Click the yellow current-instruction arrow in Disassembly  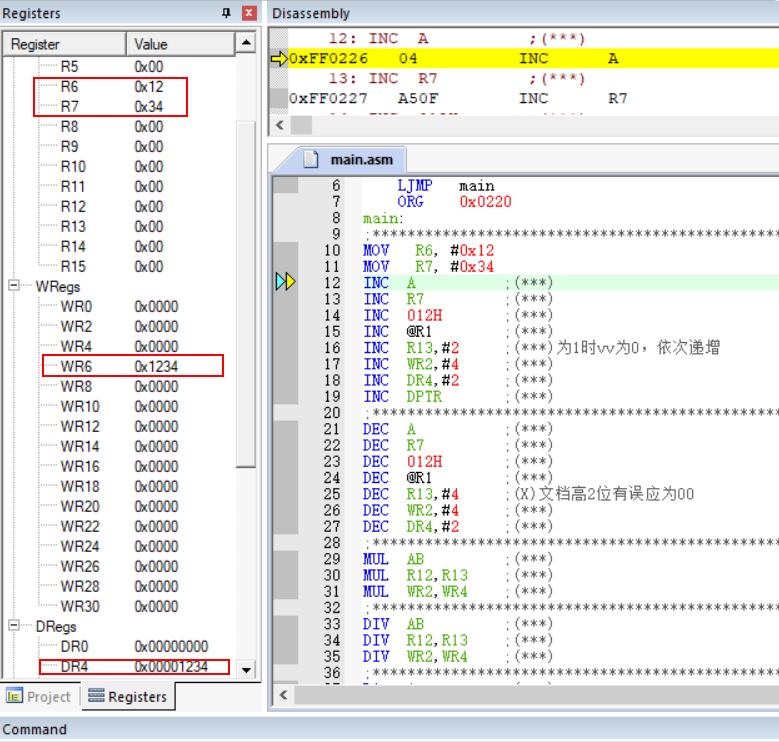(279, 59)
